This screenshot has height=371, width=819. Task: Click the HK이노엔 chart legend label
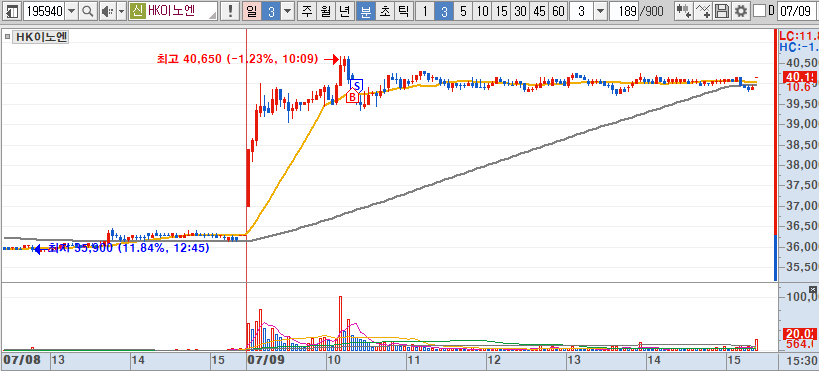pyautogui.click(x=41, y=37)
